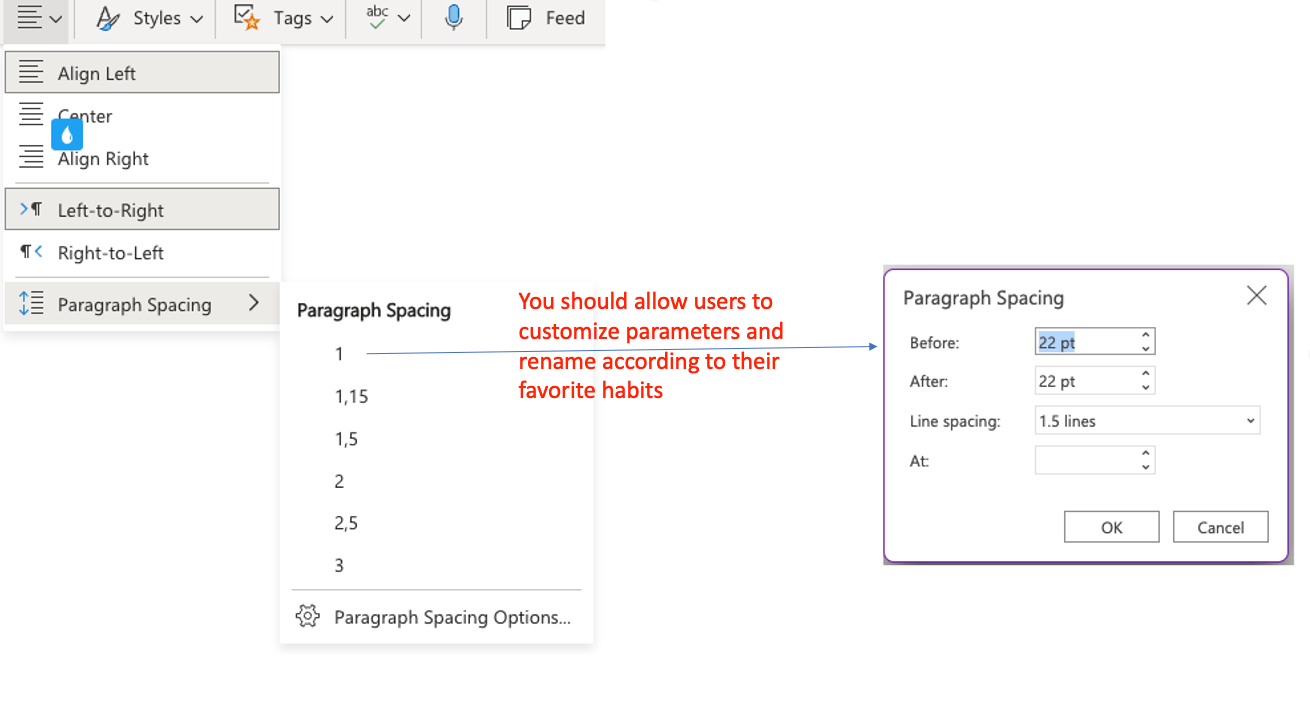
Task: Decrease the After value with its down arrow
Action: click(x=1146, y=388)
